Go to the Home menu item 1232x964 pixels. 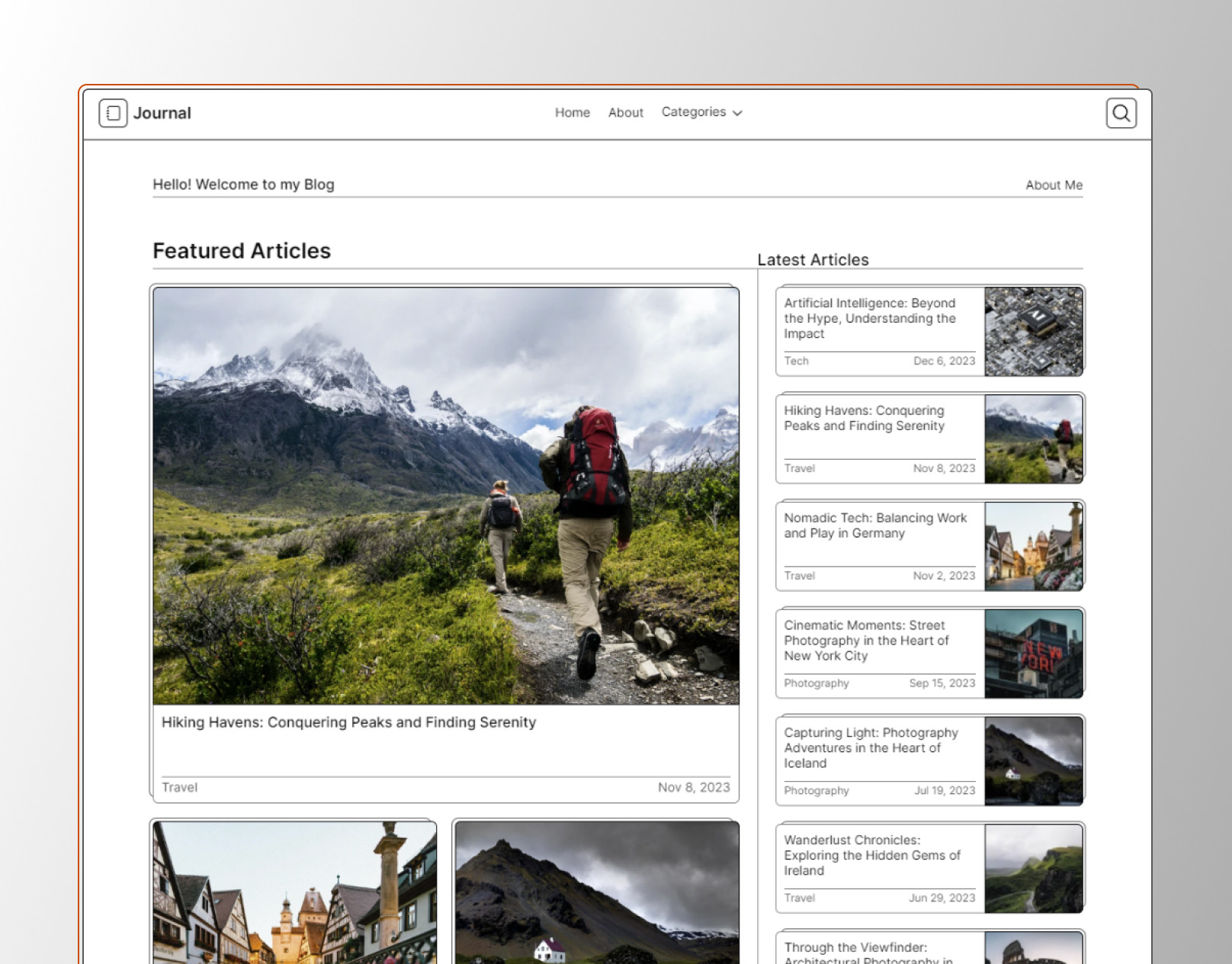tap(572, 112)
